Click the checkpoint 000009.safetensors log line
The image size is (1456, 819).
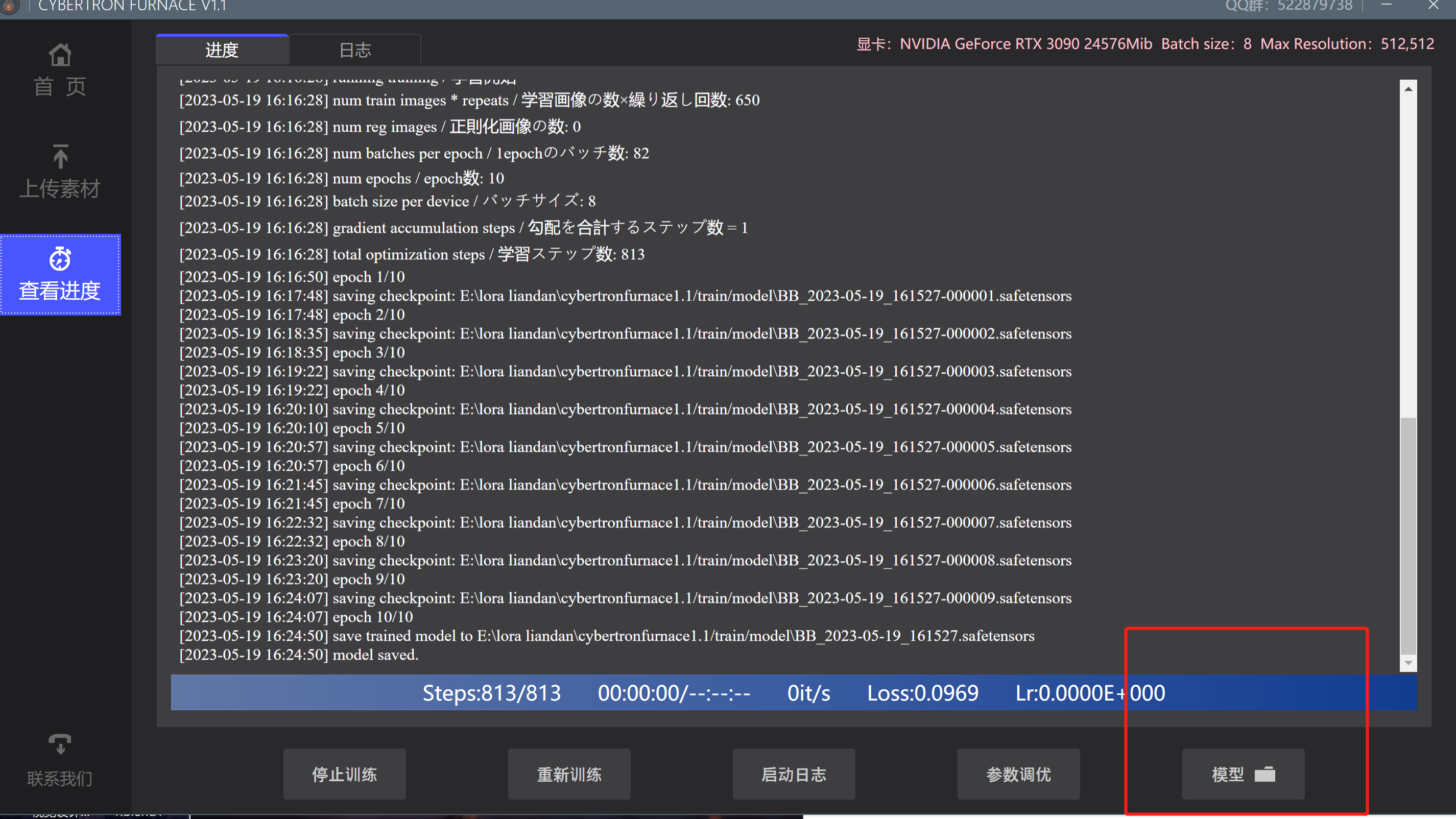(x=625, y=598)
